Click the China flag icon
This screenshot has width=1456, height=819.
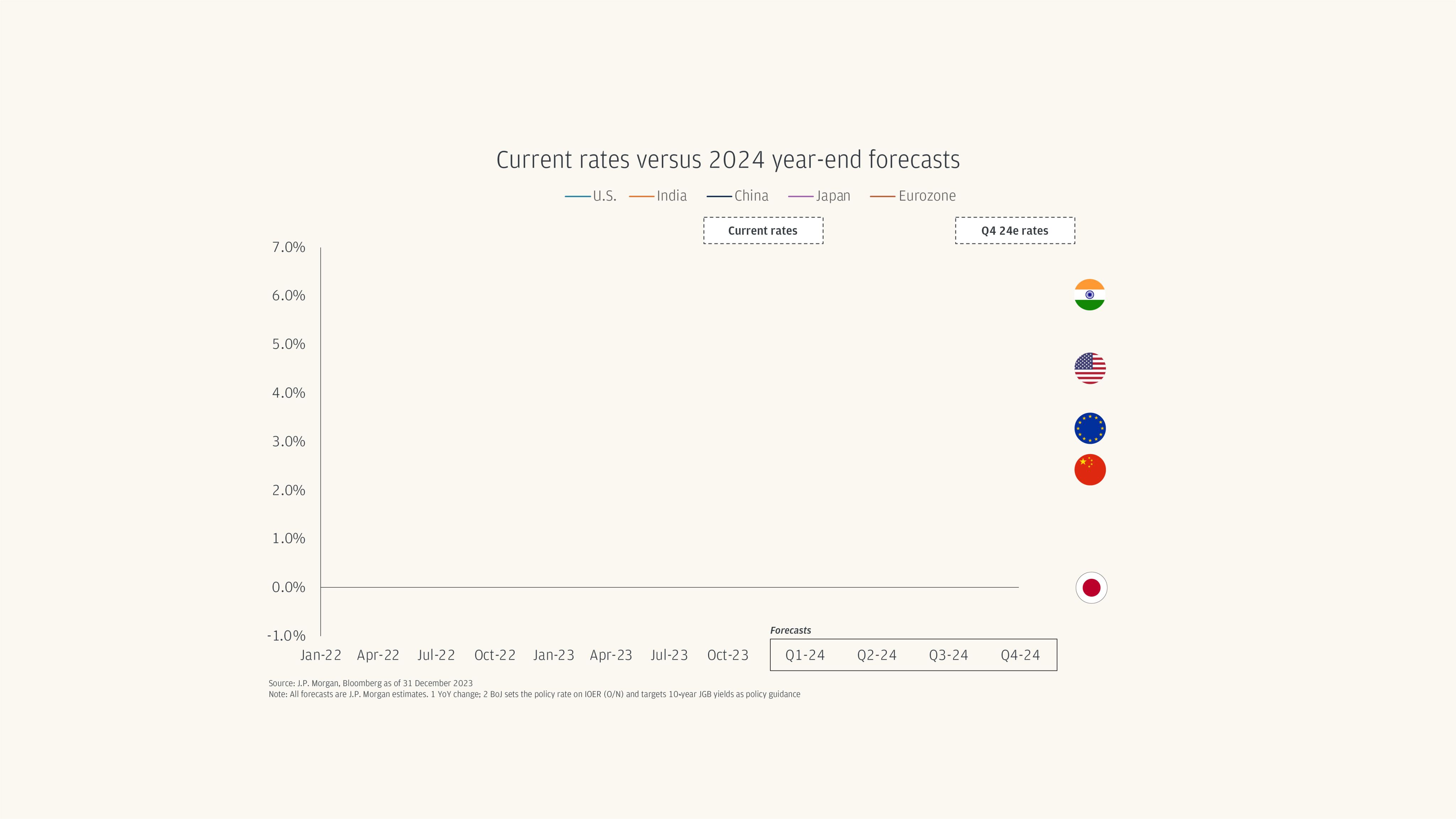pos(1090,469)
